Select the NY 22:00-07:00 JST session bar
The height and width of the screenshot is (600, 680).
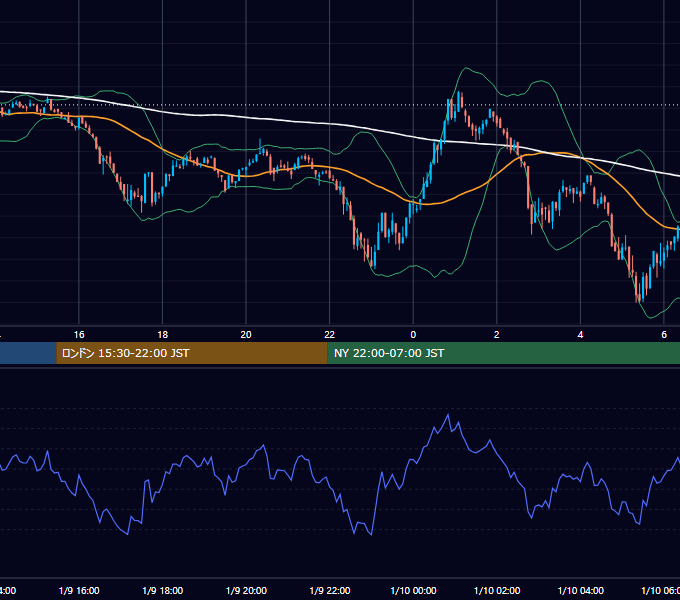[503, 353]
